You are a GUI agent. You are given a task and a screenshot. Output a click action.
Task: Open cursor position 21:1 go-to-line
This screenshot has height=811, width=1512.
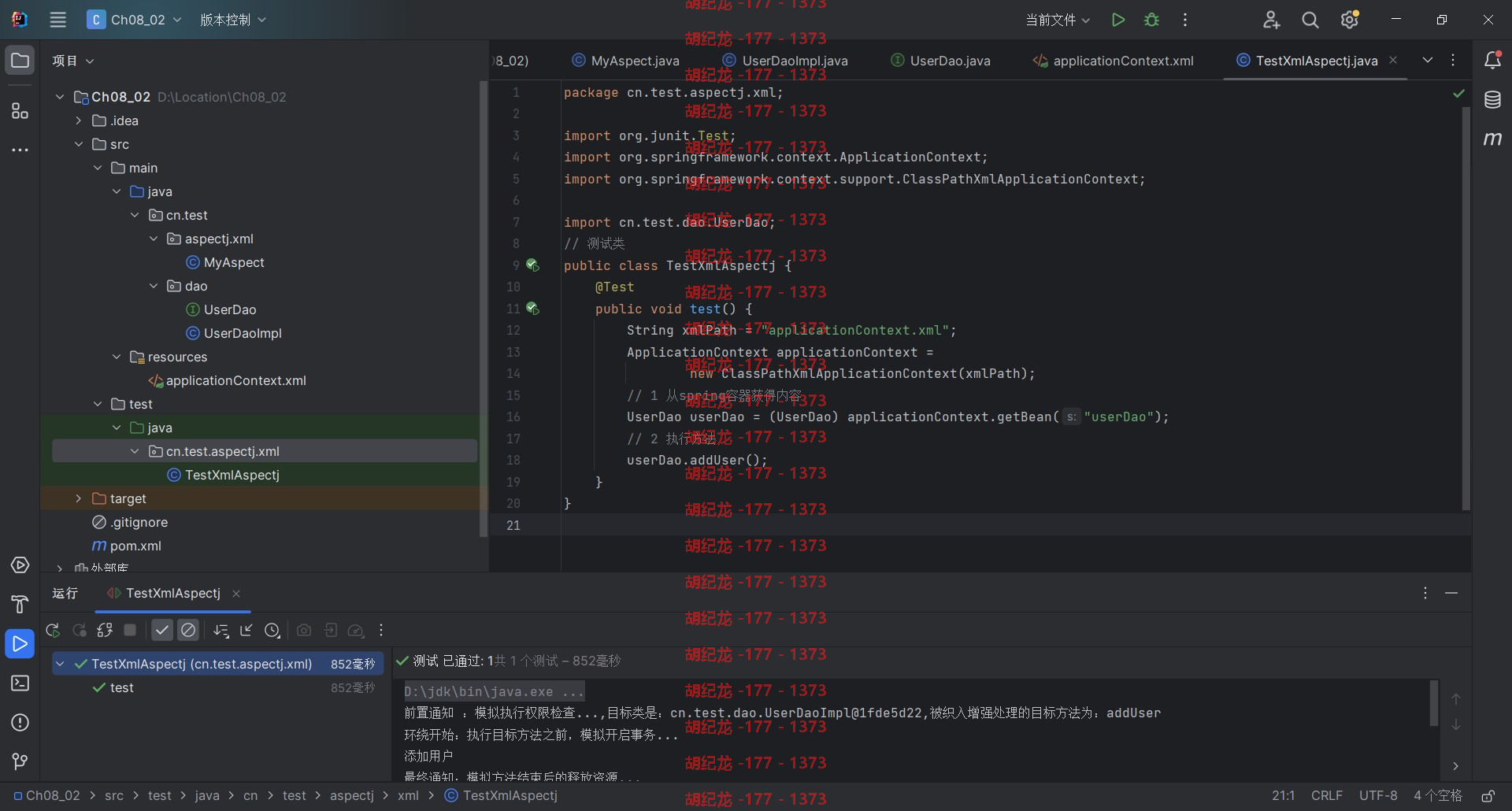tap(1283, 796)
